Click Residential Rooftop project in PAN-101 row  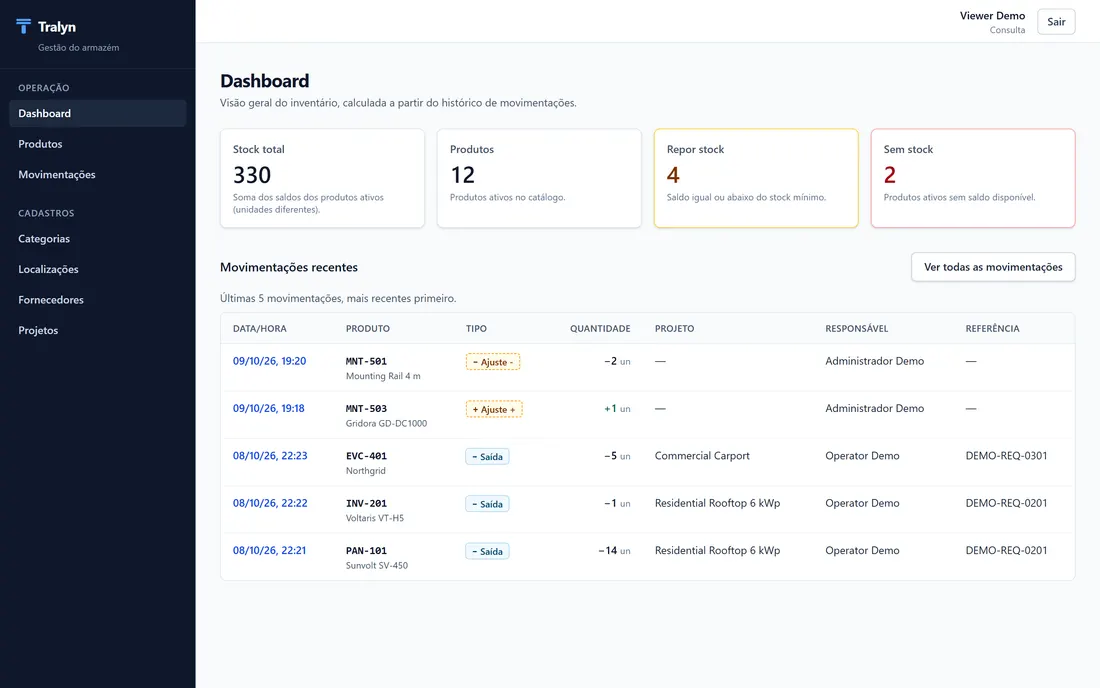click(717, 551)
